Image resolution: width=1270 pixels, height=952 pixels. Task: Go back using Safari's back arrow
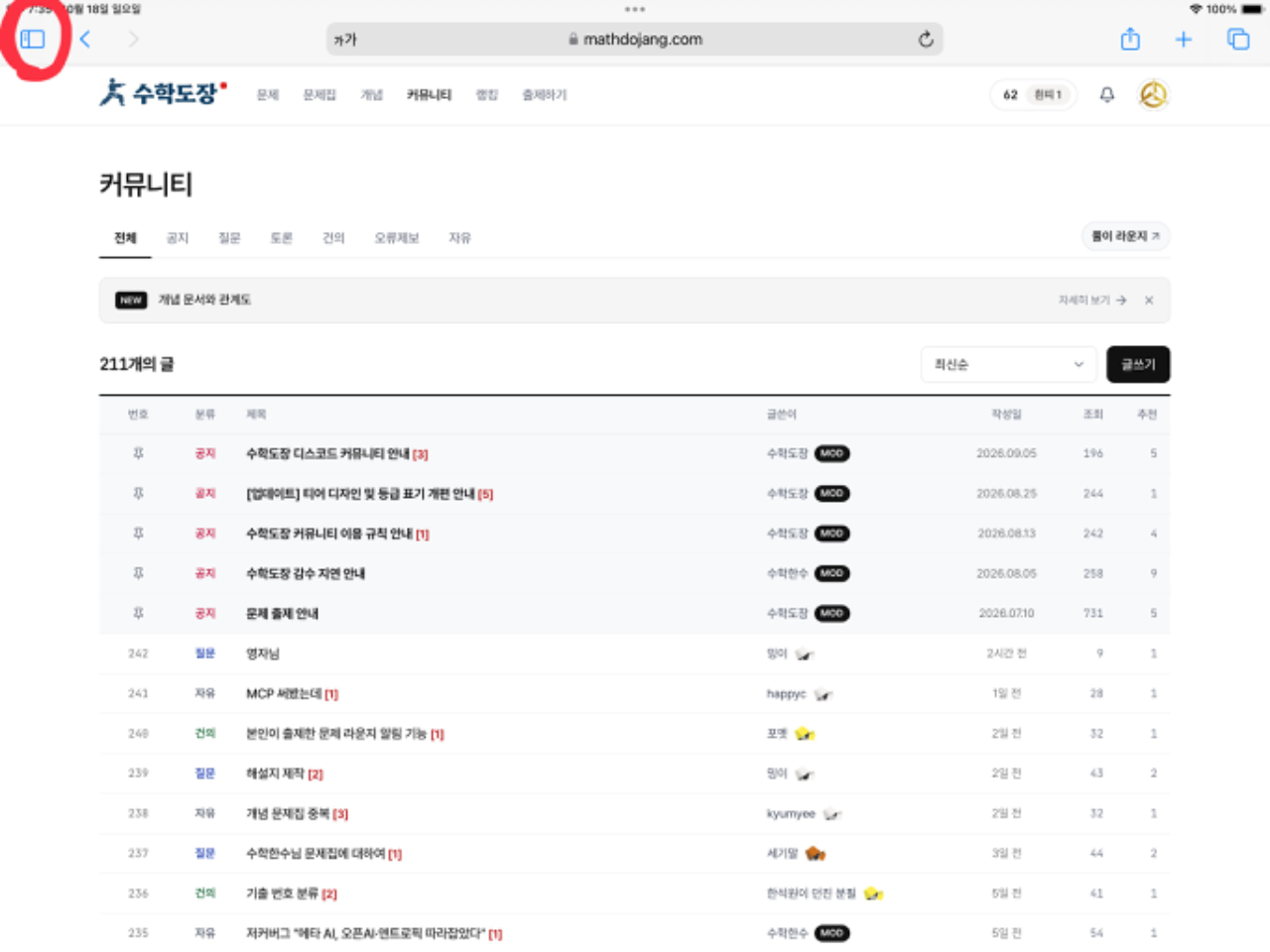pyautogui.click(x=85, y=40)
